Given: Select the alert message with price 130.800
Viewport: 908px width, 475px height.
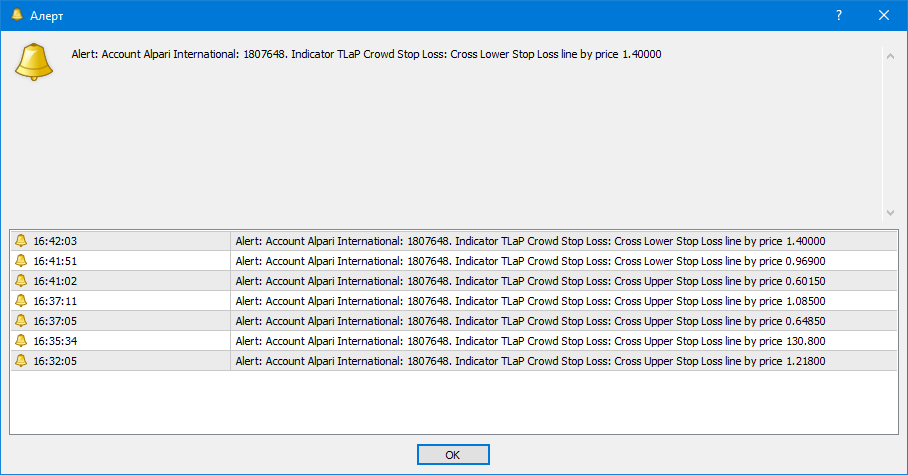Looking at the screenshot, I should (x=530, y=341).
